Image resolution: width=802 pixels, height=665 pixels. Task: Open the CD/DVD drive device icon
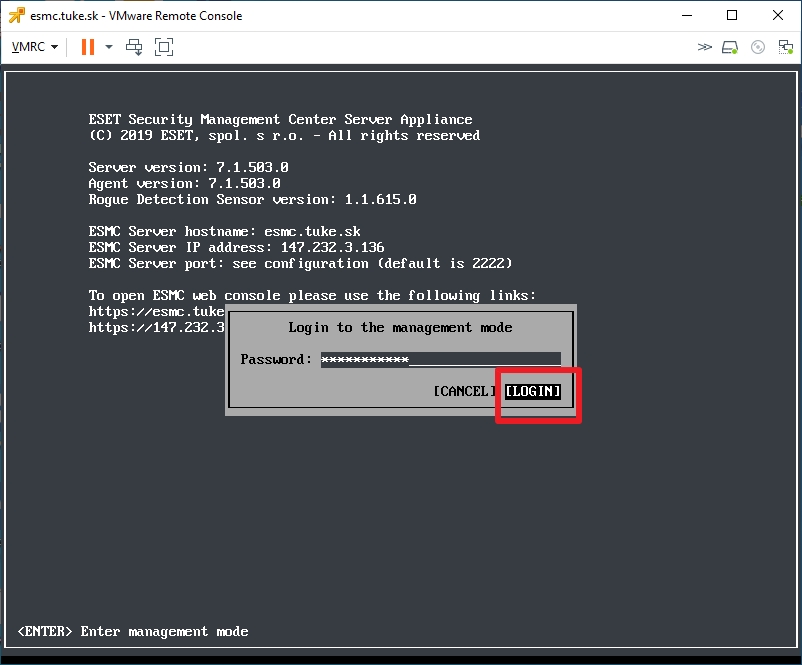tap(758, 47)
